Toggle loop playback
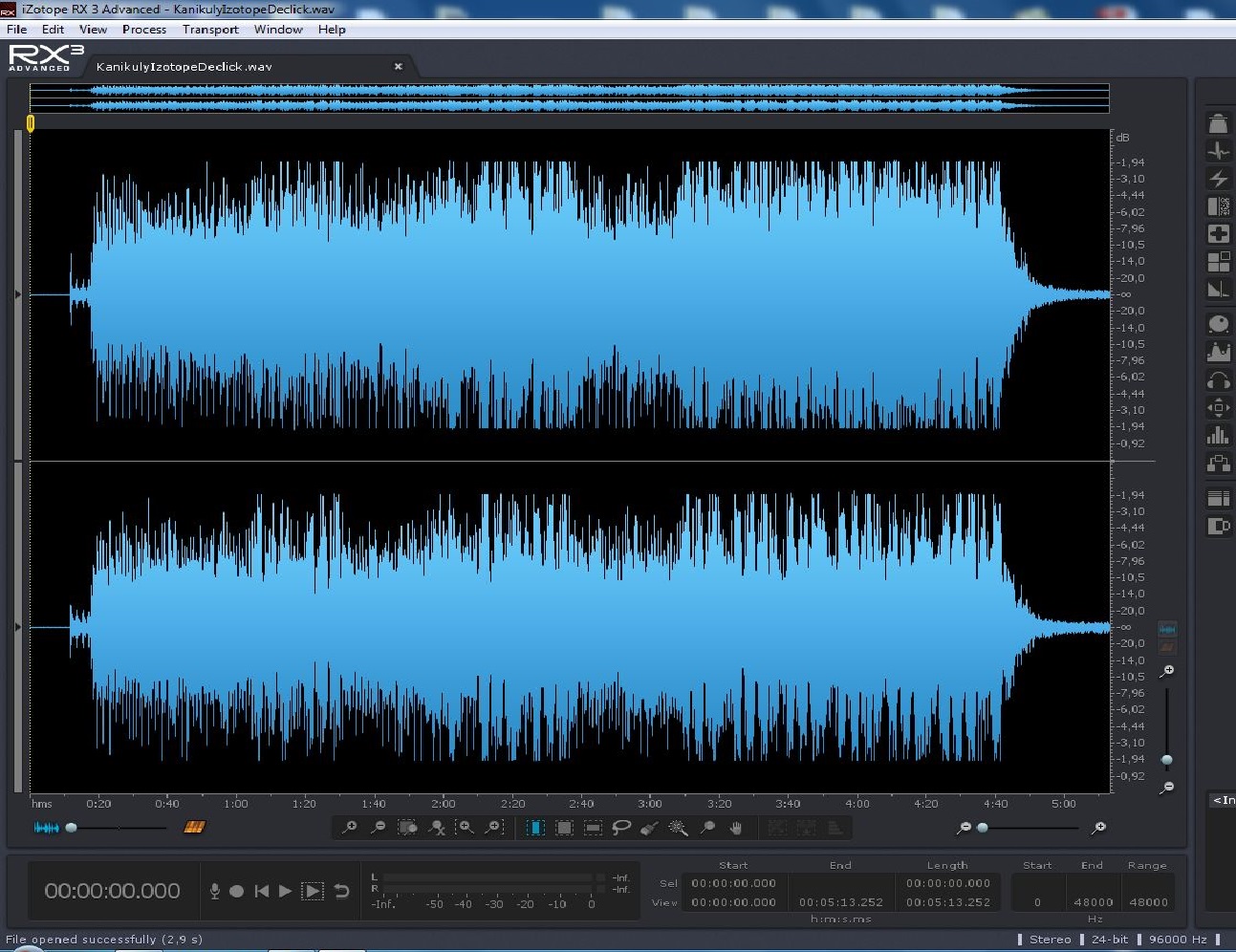1236x952 pixels. pos(341,892)
